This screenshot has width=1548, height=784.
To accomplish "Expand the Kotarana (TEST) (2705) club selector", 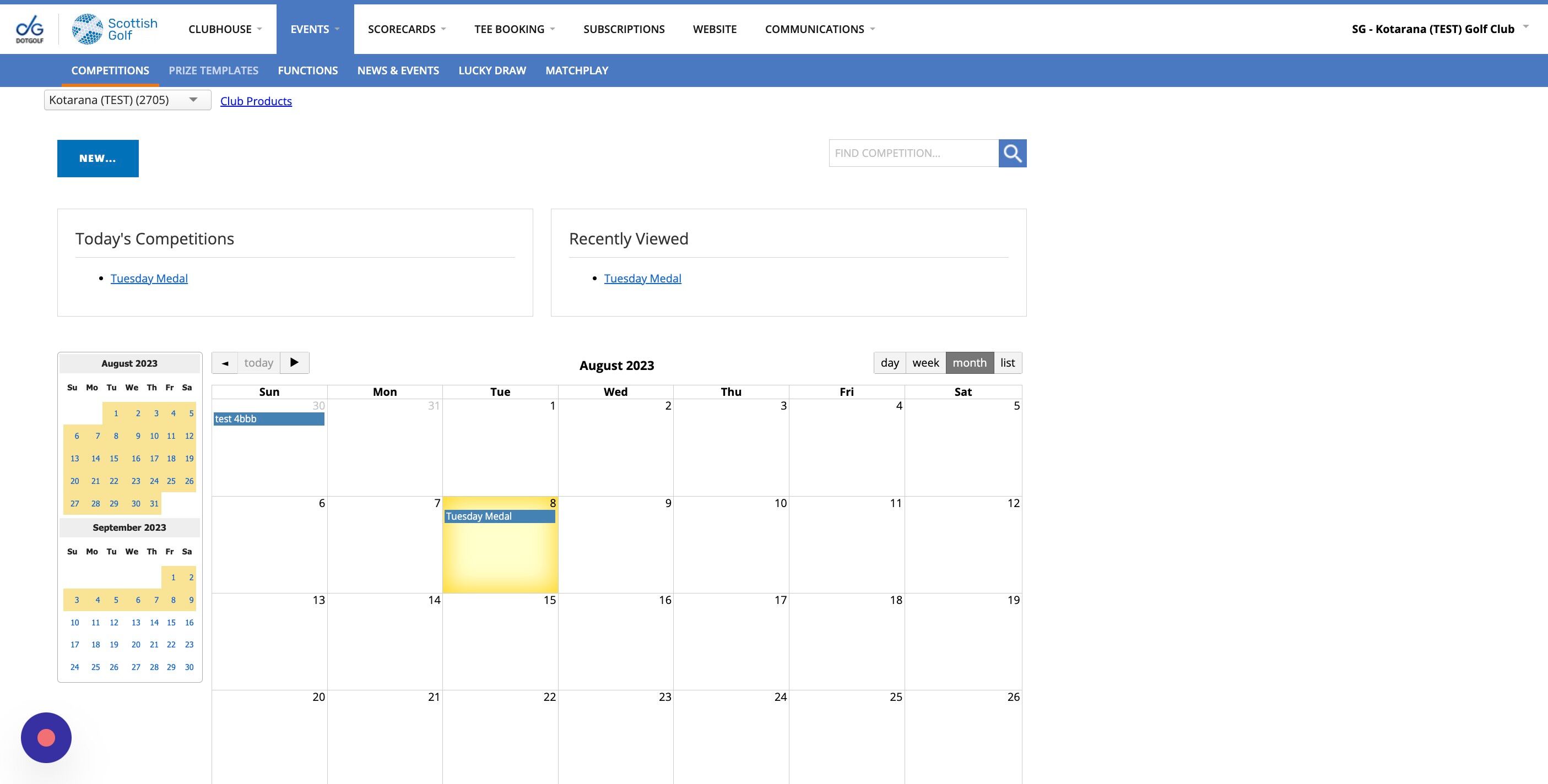I will tap(127, 100).
